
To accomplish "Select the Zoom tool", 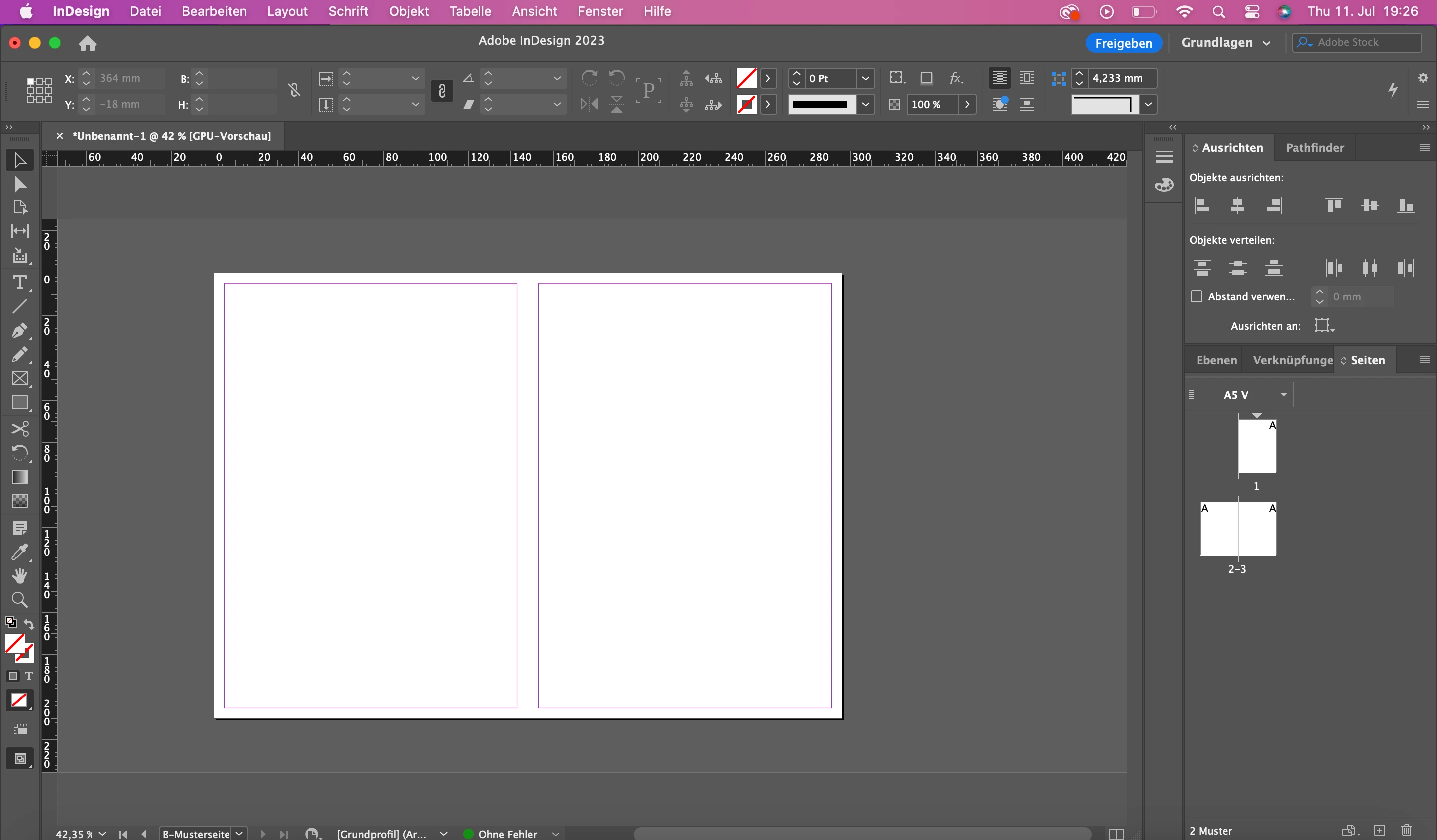I will pyautogui.click(x=19, y=600).
